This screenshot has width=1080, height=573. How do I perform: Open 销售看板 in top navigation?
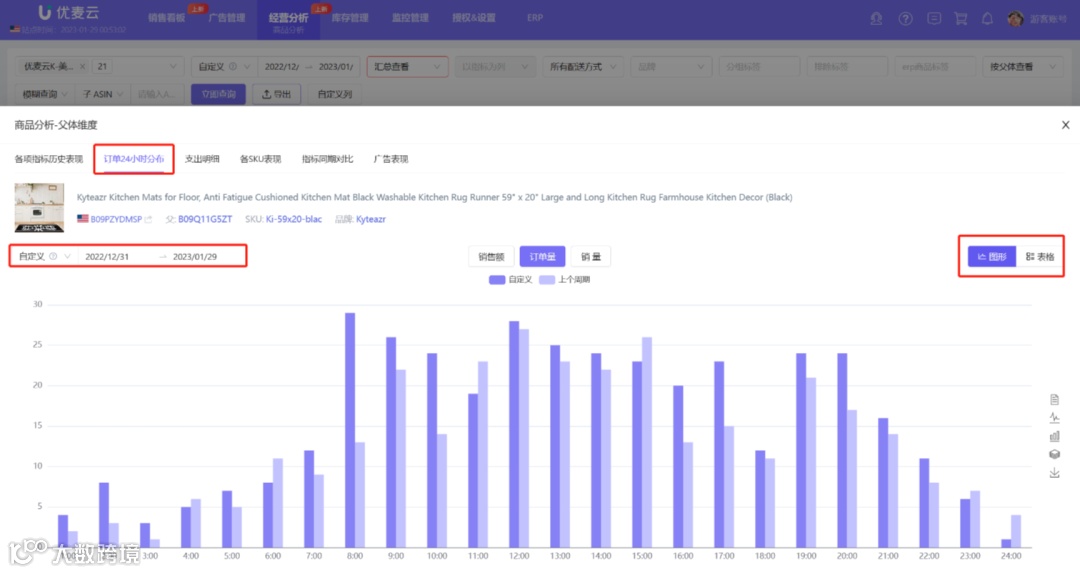coord(166,18)
